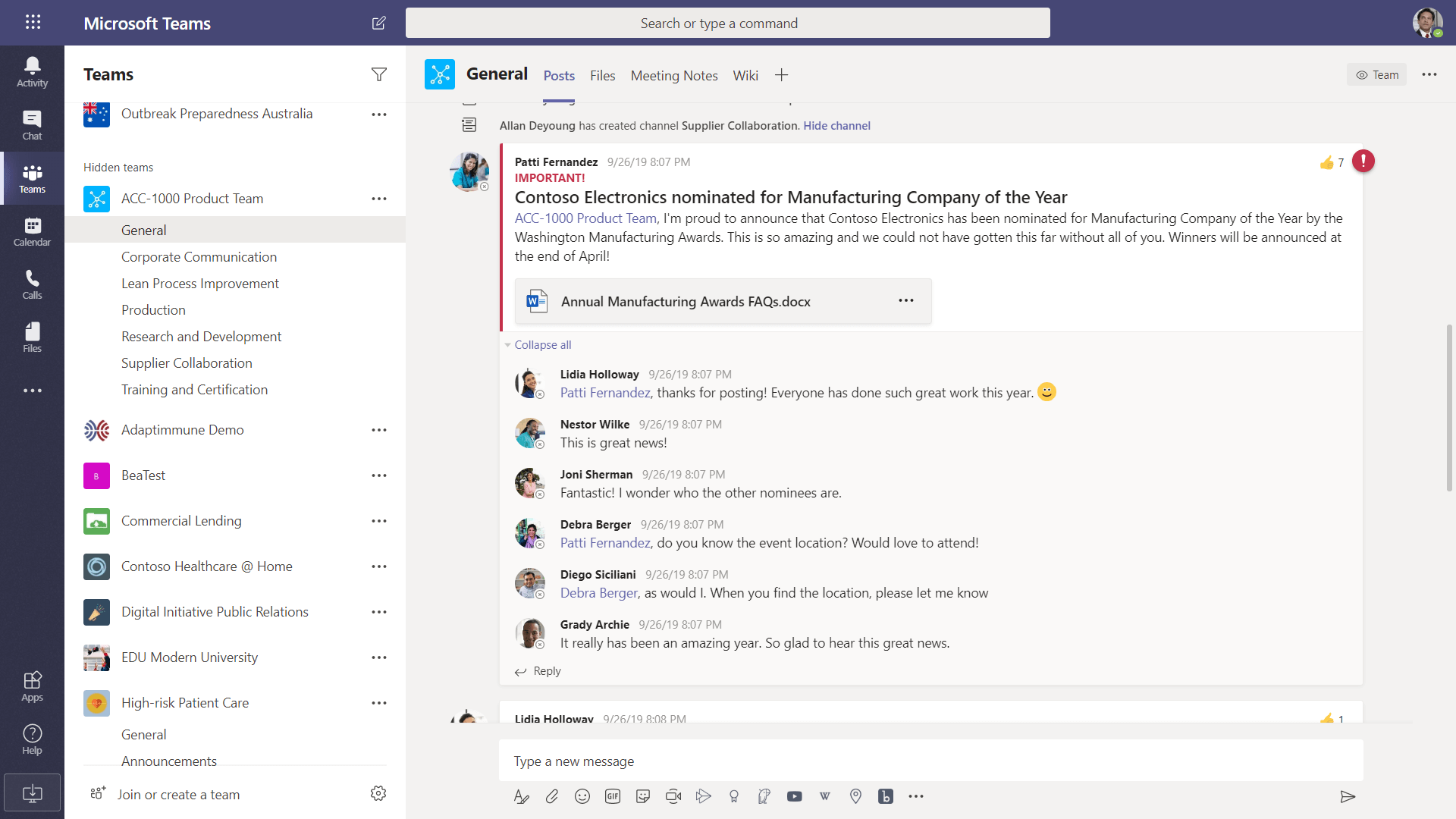The width and height of the screenshot is (1456, 819).
Task: Open the Apps store
Action: [x=32, y=686]
